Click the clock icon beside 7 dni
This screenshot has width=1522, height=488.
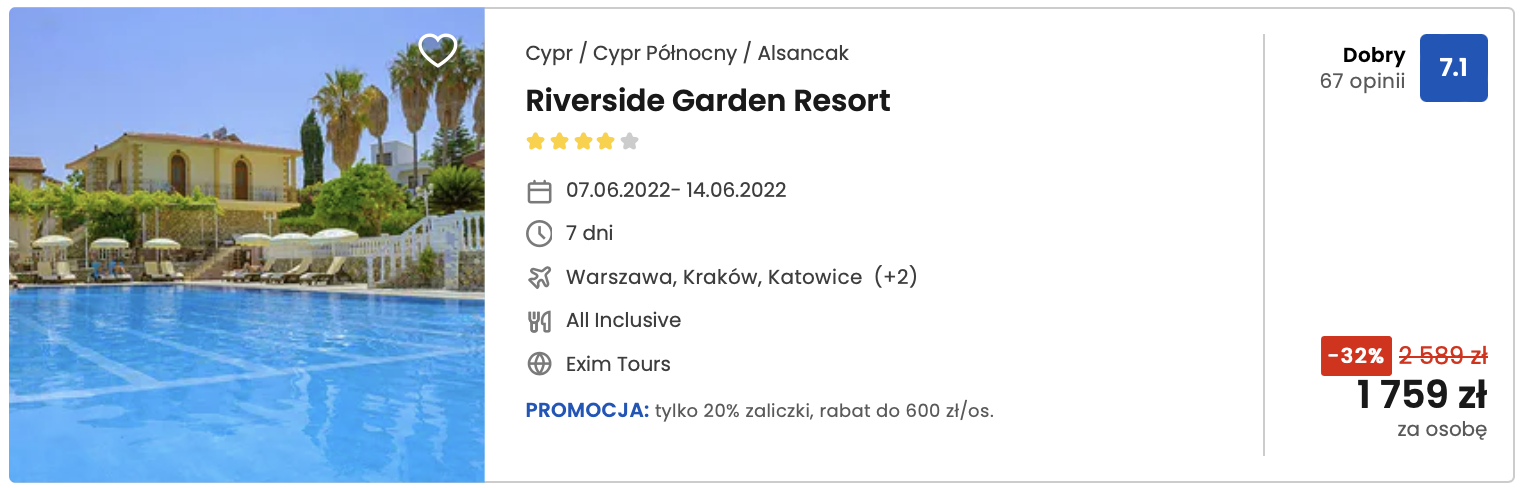coord(539,234)
